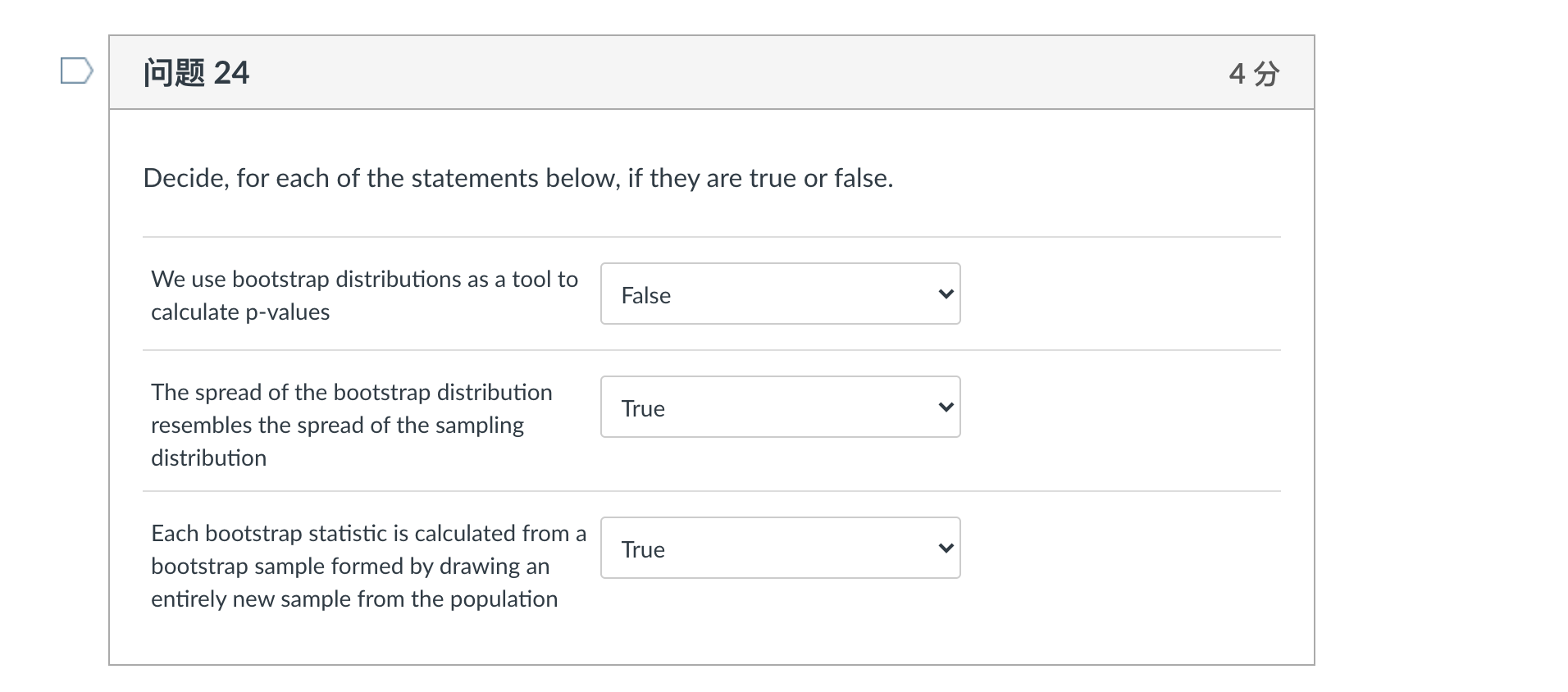Click the chevron arrow on the False dropdown
The height and width of the screenshot is (692, 1568).
pyautogui.click(x=946, y=294)
